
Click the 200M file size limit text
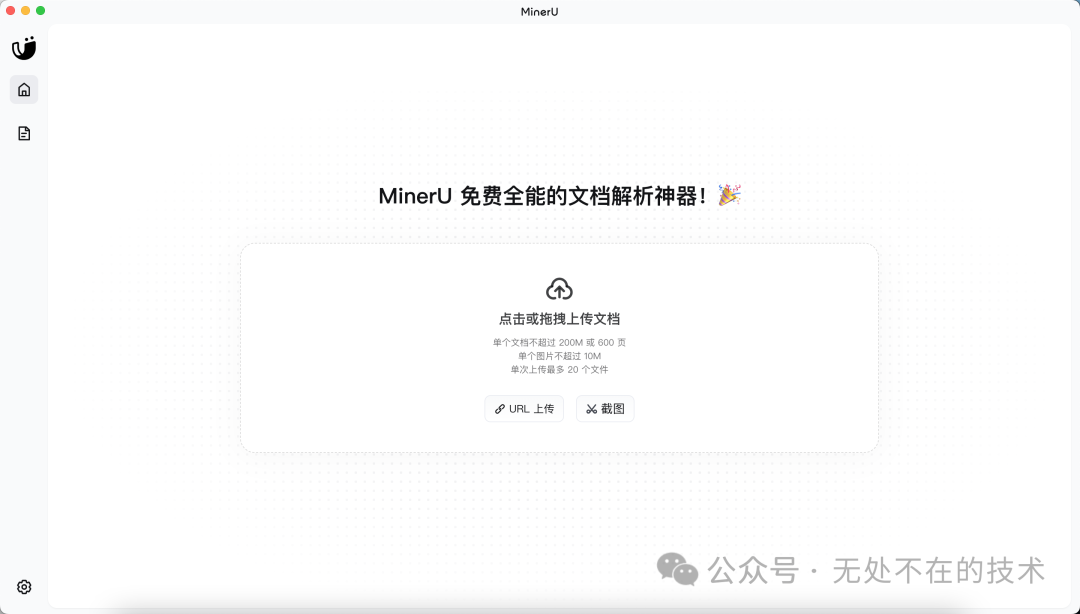(559, 342)
